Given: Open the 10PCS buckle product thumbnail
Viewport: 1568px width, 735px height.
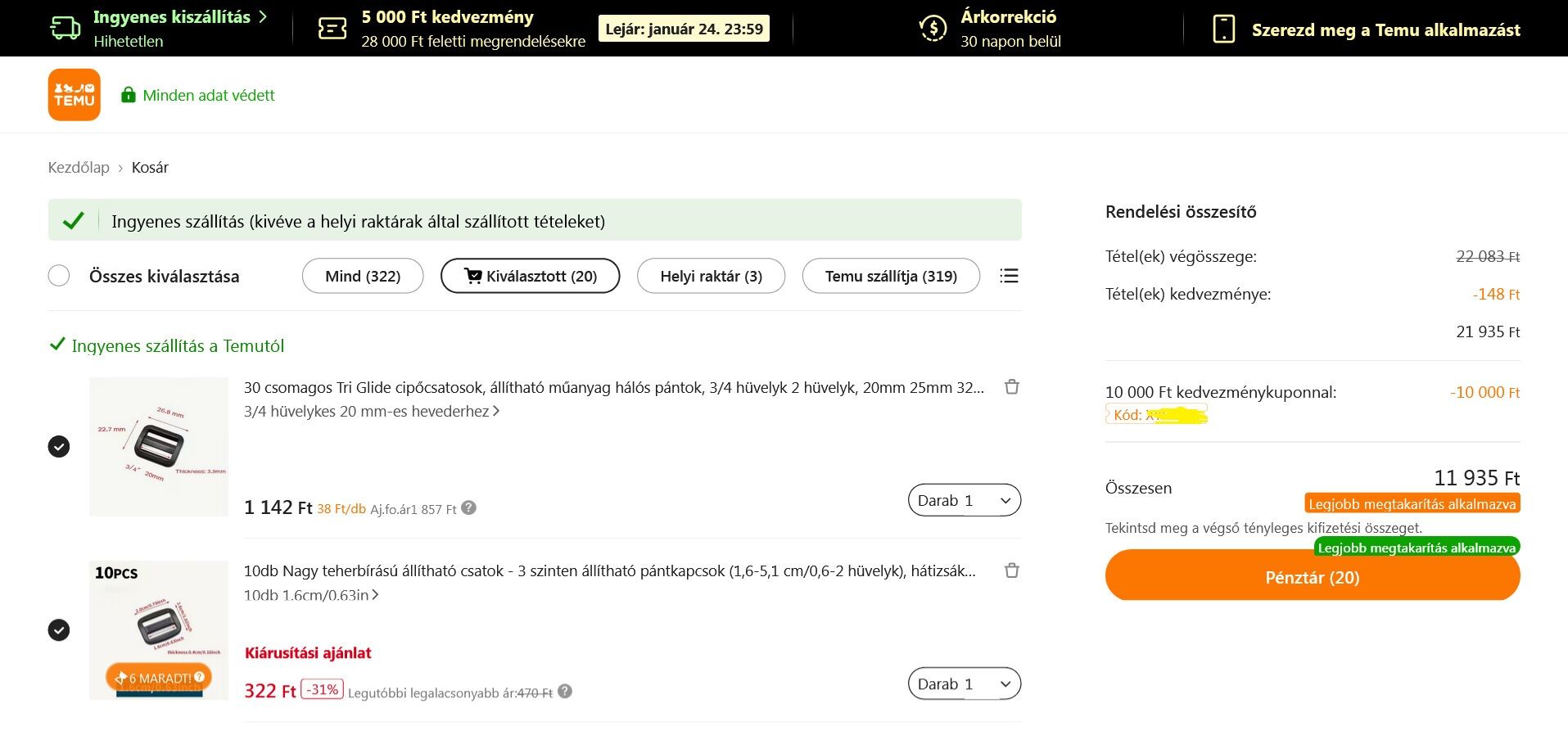Looking at the screenshot, I should pos(159,629).
